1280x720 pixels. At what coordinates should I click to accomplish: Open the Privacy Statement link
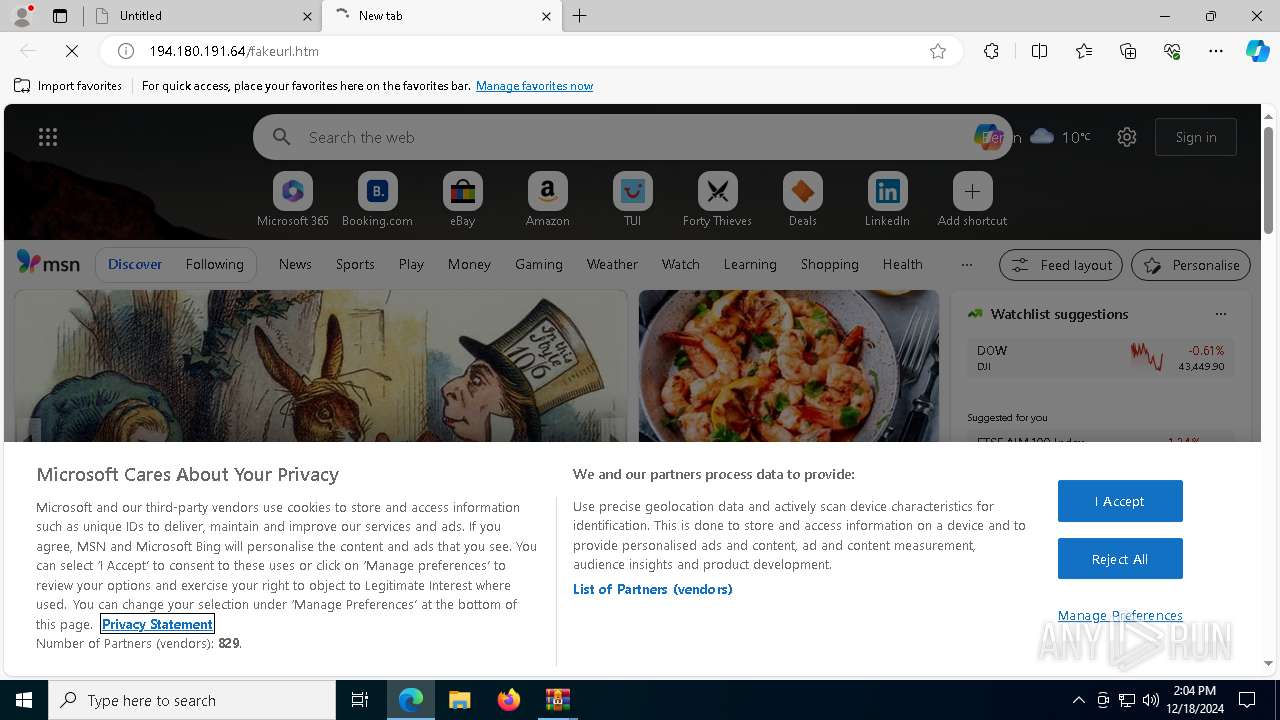[x=157, y=624]
